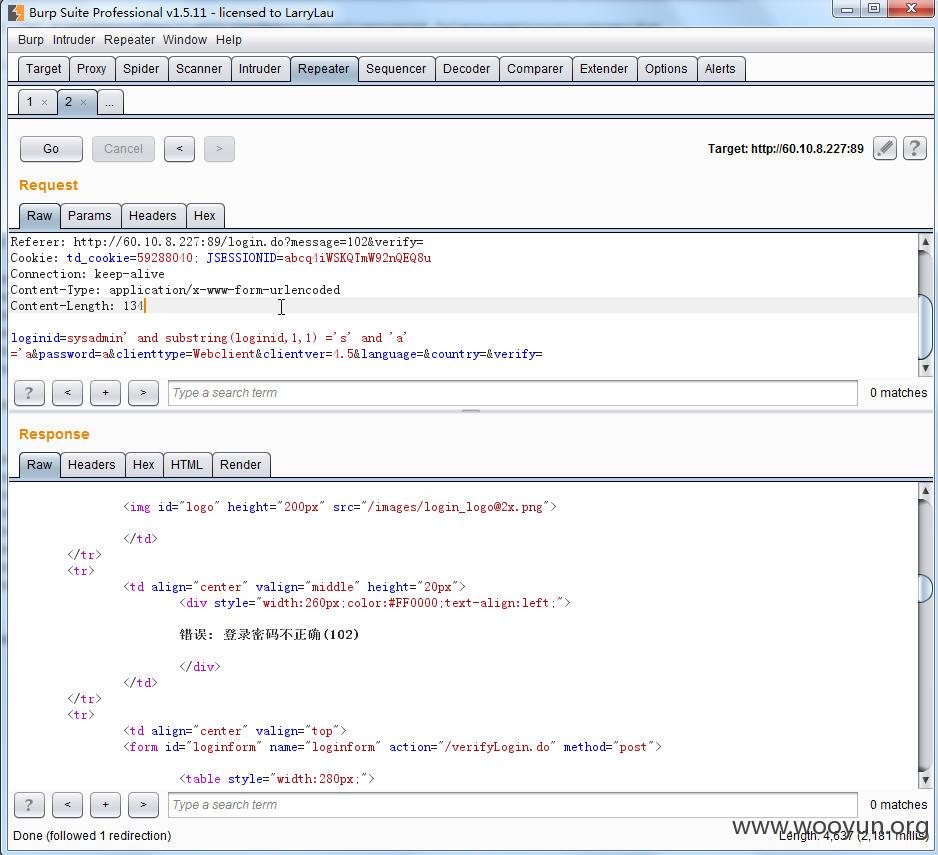This screenshot has width=938, height=855.
Task: Switch to the Proxy tab
Action: pyautogui.click(x=92, y=69)
